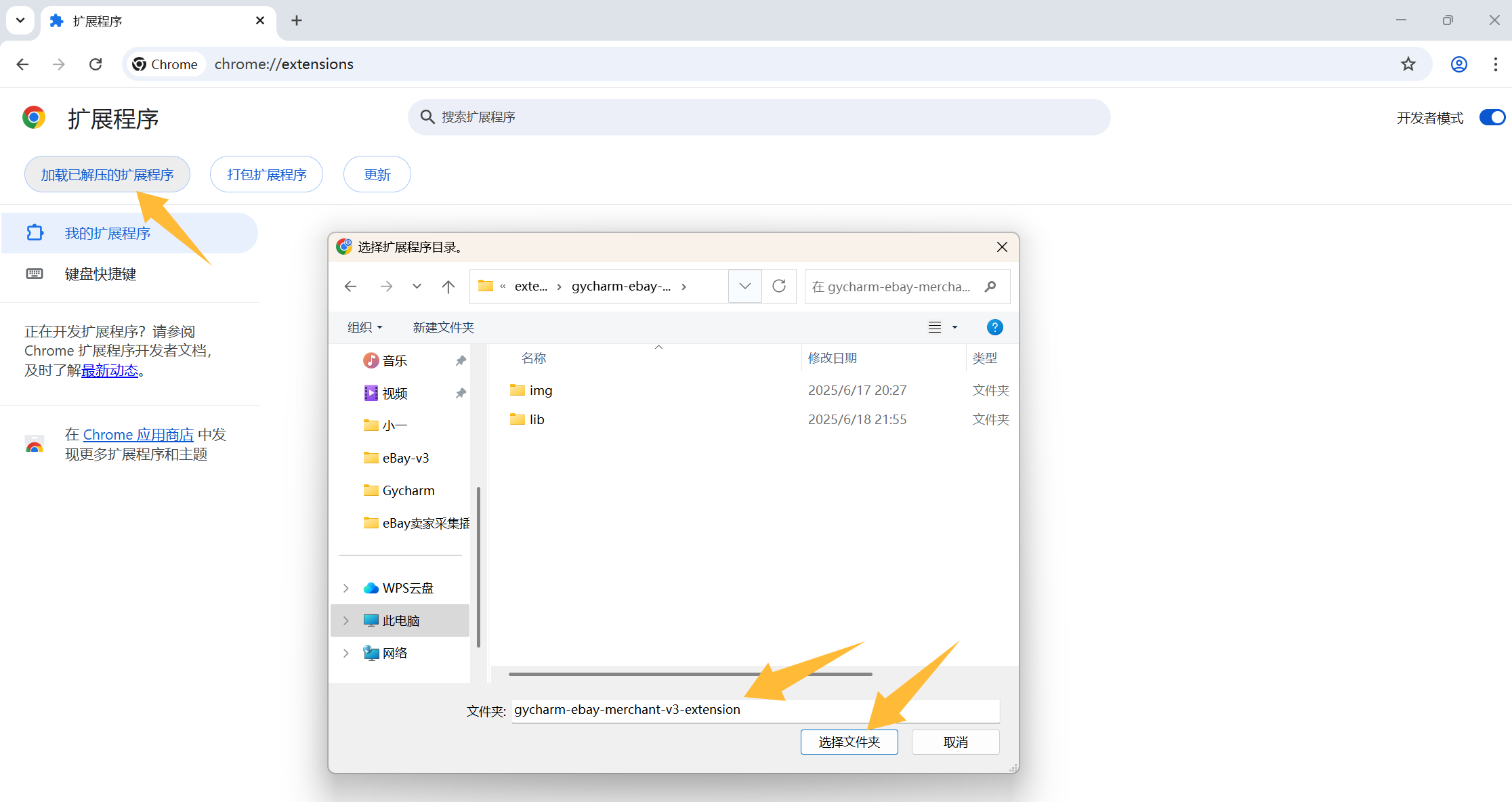
Task: Click the Chrome three-dot menu icon
Action: click(x=1495, y=64)
